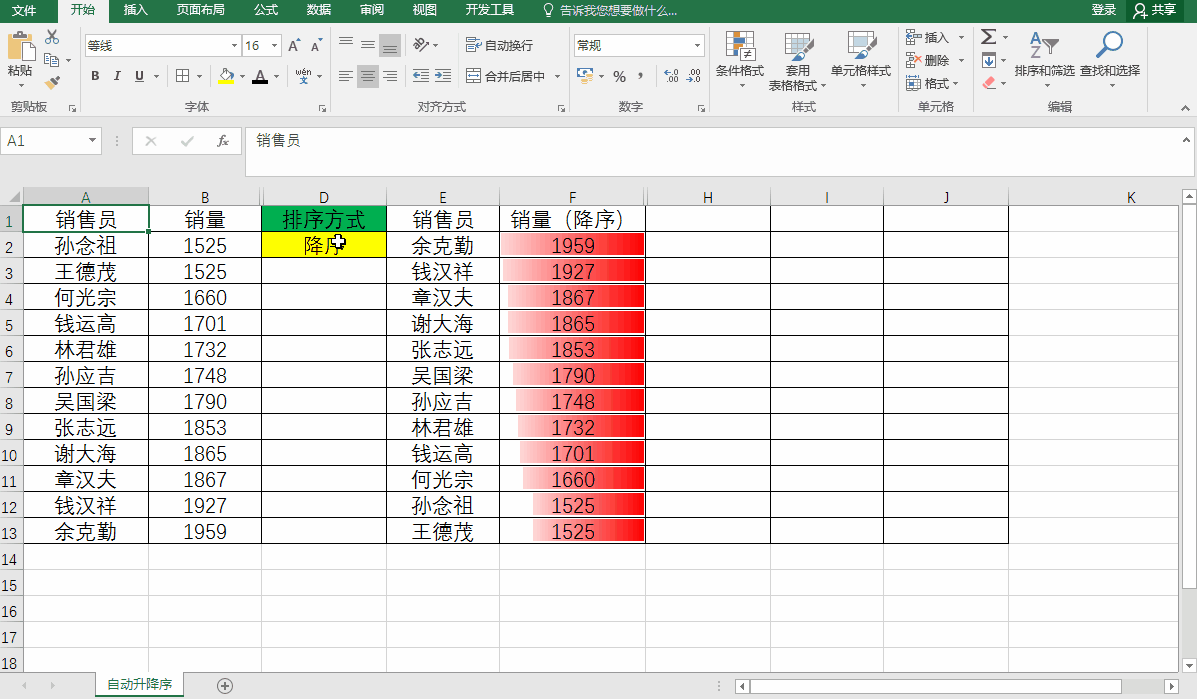Open the font name dropdown 等线
1197x699 pixels.
(x=234, y=46)
